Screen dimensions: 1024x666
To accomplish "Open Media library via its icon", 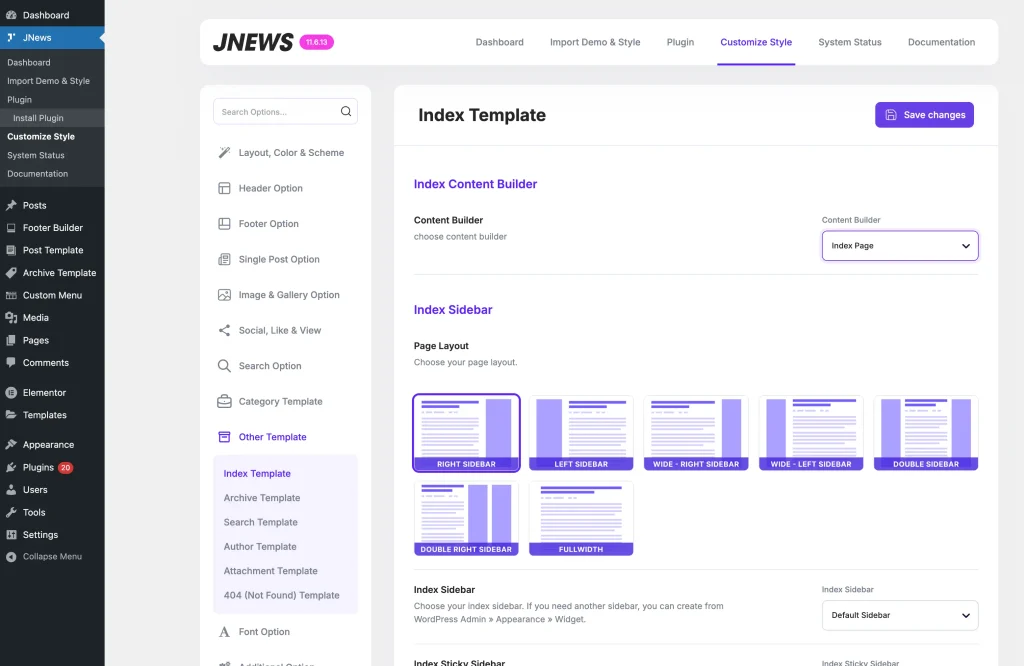I will pyautogui.click(x=11, y=317).
